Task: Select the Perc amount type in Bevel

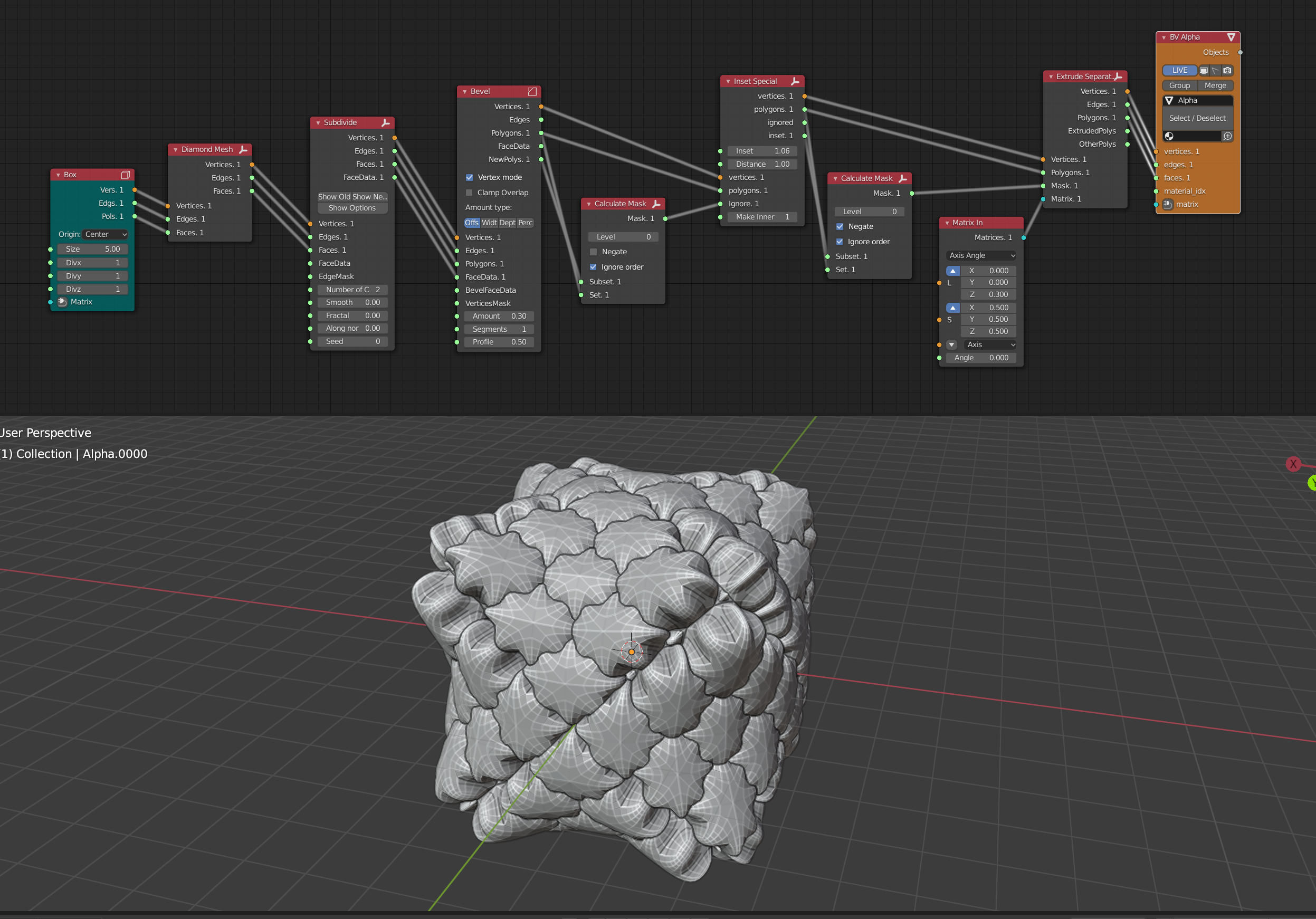Action: pos(525,222)
